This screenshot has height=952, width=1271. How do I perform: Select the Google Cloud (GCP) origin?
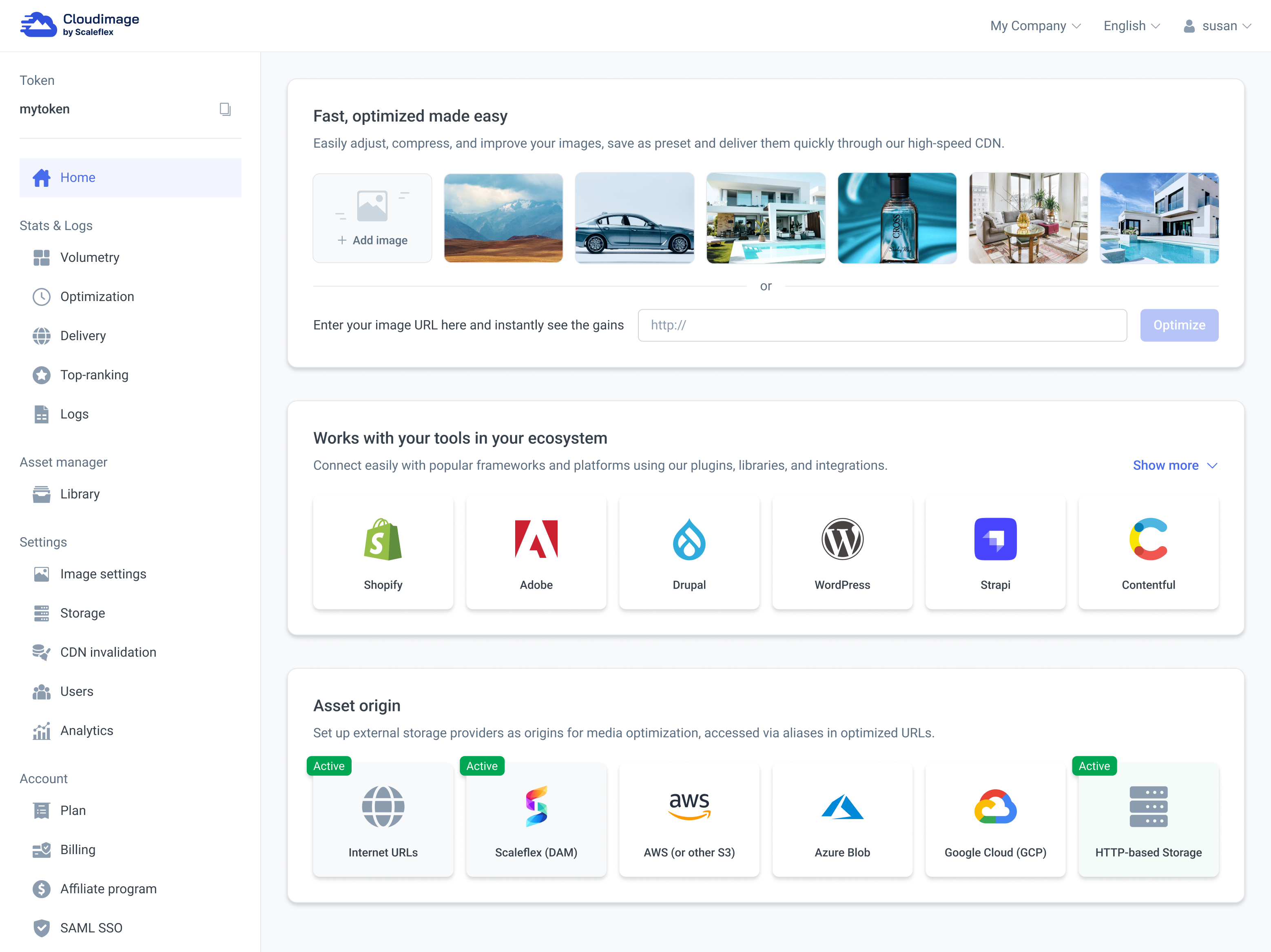[x=995, y=820]
